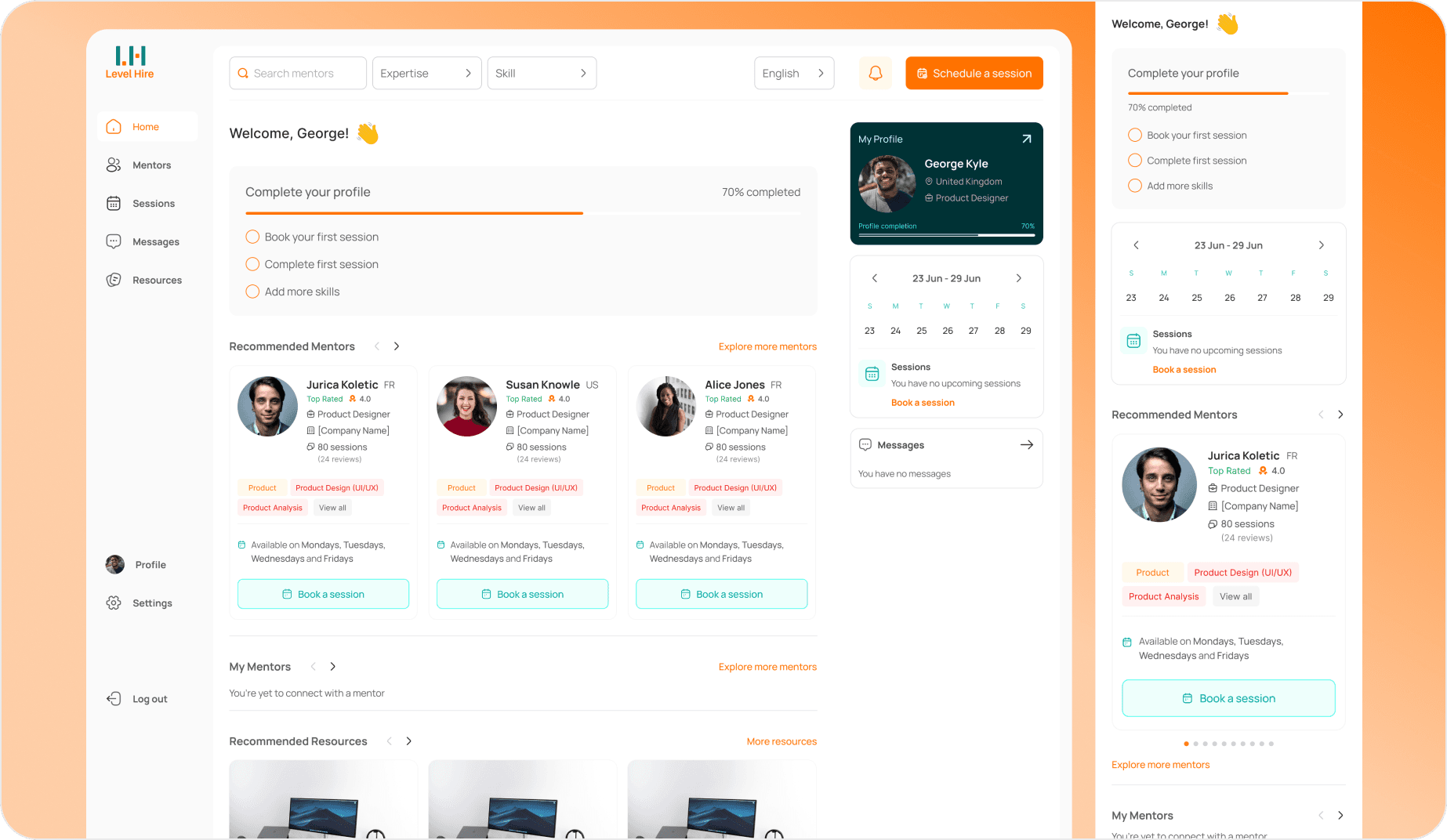The image size is (1447, 840).
Task: Check 'Add more skills' in mobile panel
Action: click(1135, 186)
